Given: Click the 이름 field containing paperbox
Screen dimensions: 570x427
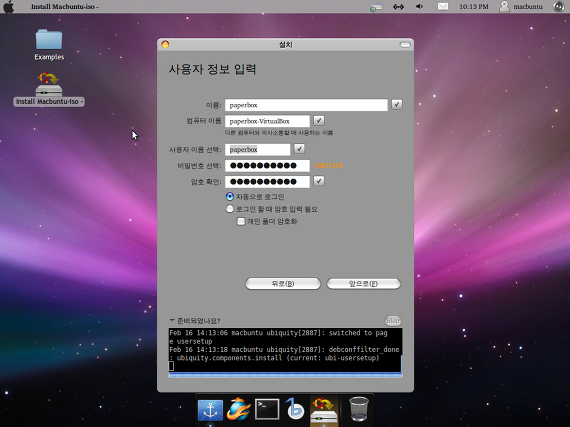Looking at the screenshot, I should pyautogui.click(x=306, y=105).
